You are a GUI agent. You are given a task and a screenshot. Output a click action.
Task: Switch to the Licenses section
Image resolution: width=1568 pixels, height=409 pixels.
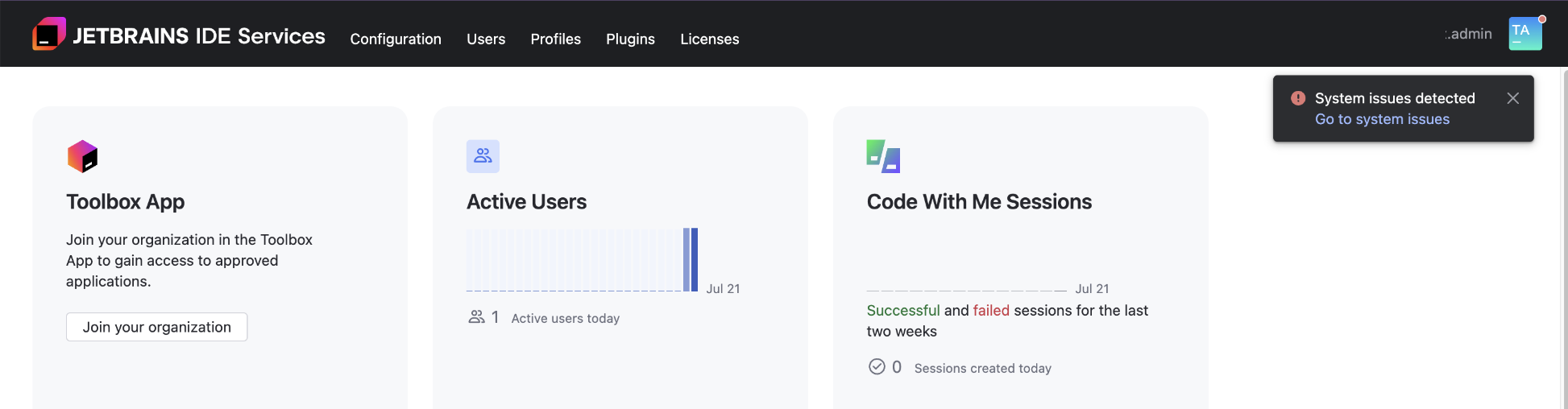click(x=709, y=39)
